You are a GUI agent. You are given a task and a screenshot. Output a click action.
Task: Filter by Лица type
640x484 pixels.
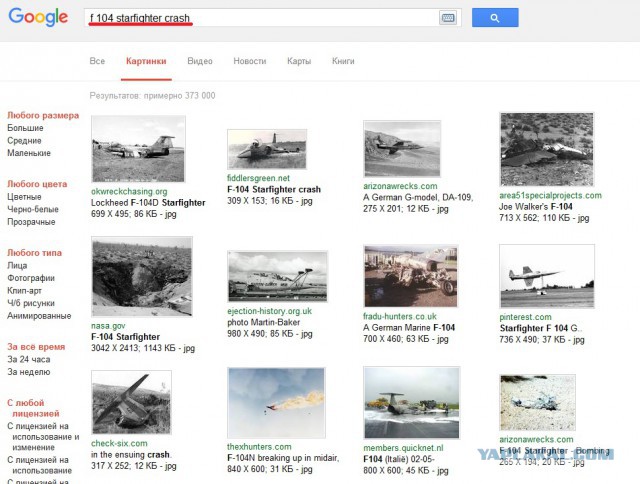(17, 266)
